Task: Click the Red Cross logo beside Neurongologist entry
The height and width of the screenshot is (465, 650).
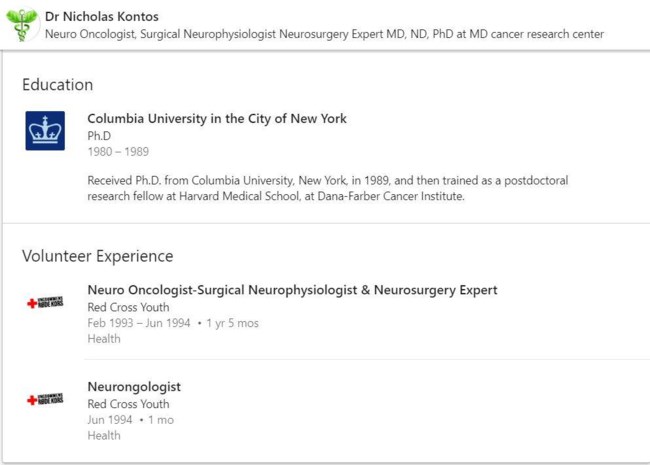Action: [x=45, y=400]
